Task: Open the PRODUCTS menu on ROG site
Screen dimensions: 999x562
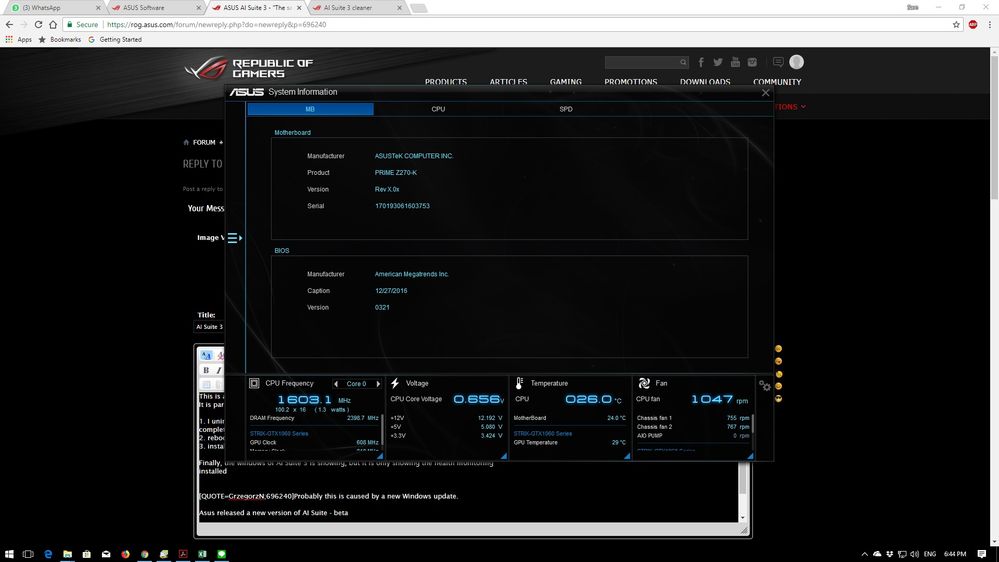Action: click(446, 82)
